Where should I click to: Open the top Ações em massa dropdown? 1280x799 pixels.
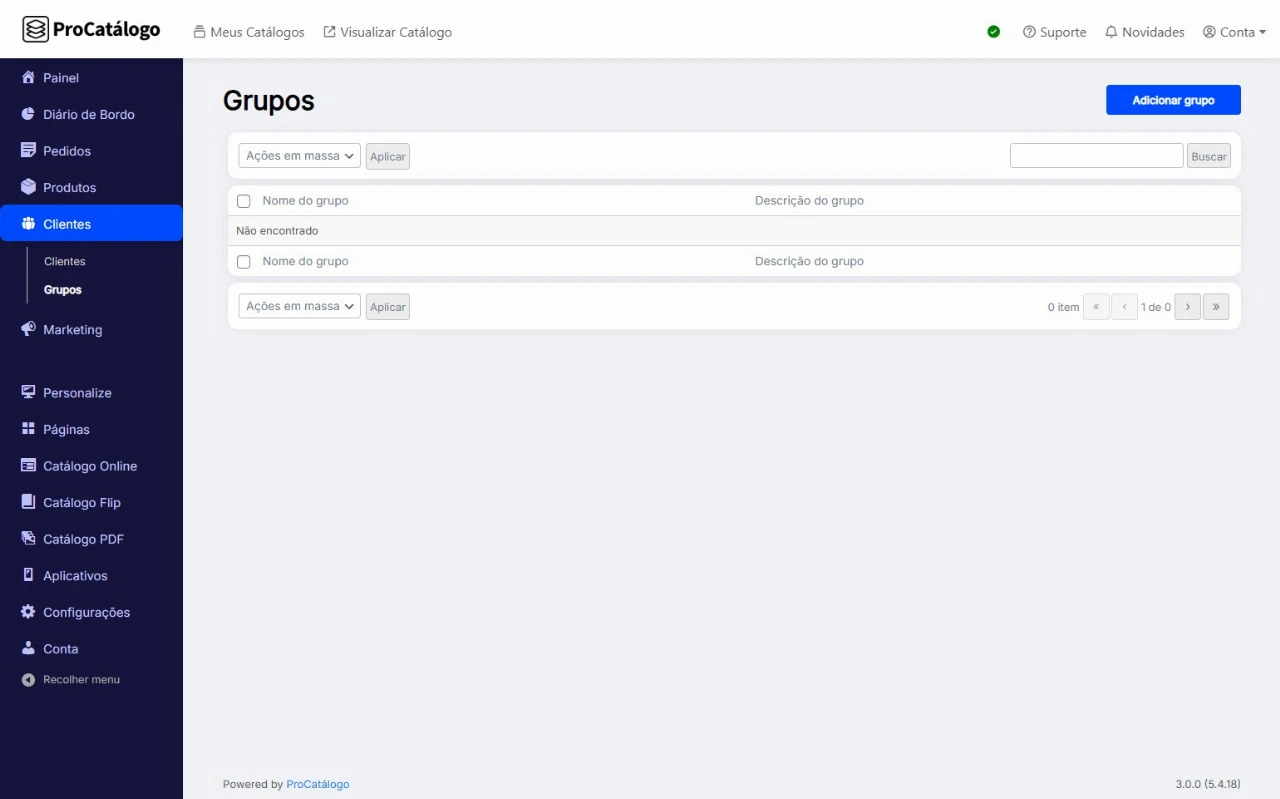point(299,156)
